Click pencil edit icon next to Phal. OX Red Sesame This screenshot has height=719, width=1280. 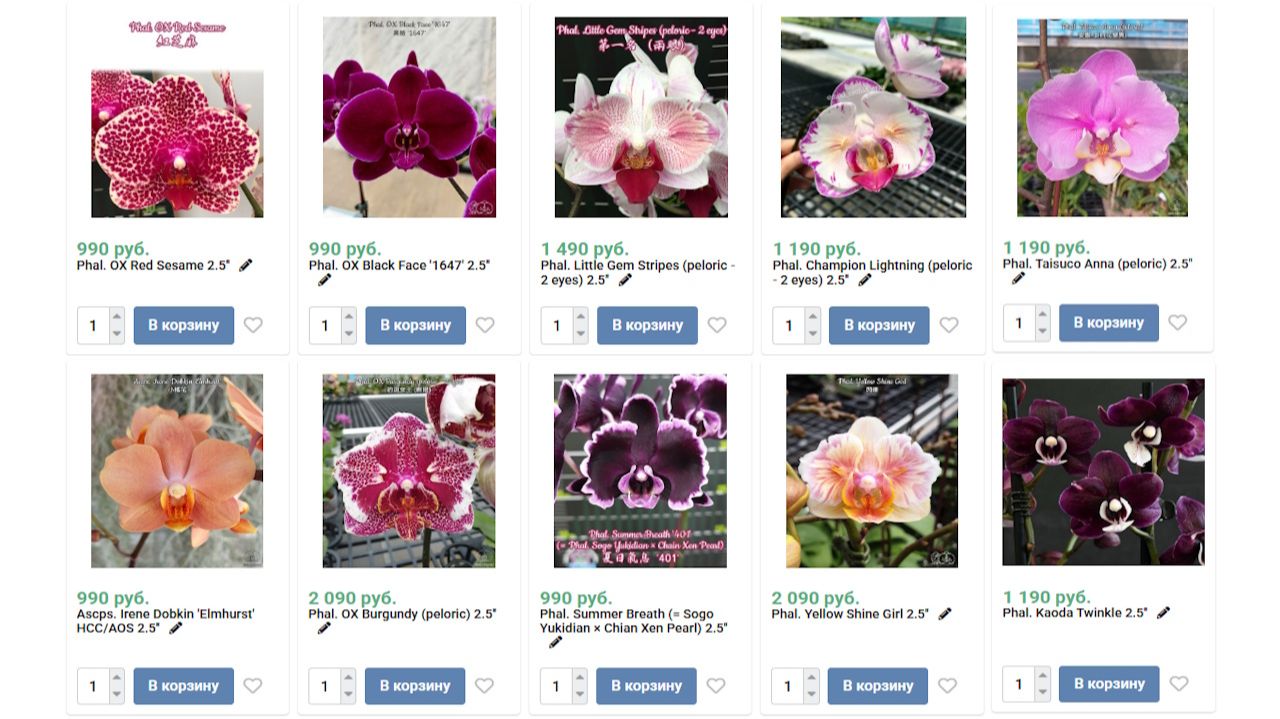[246, 265]
